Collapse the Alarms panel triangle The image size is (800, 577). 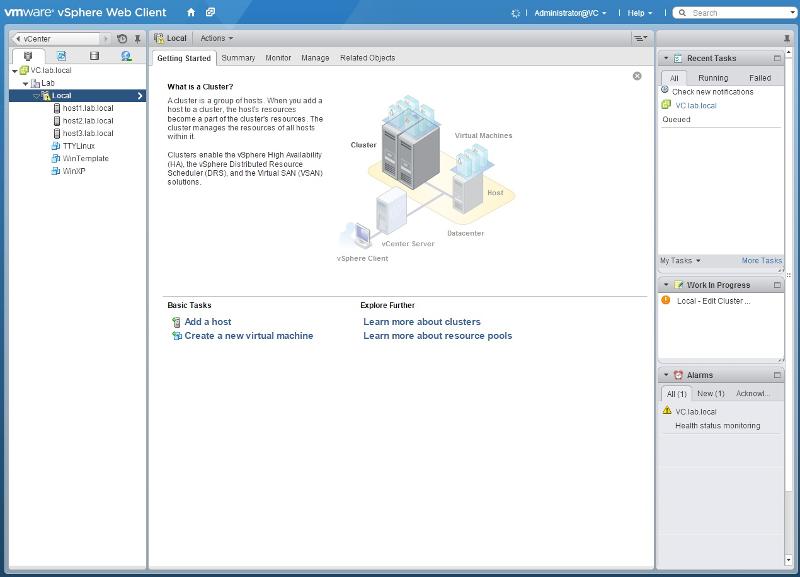click(x=666, y=375)
